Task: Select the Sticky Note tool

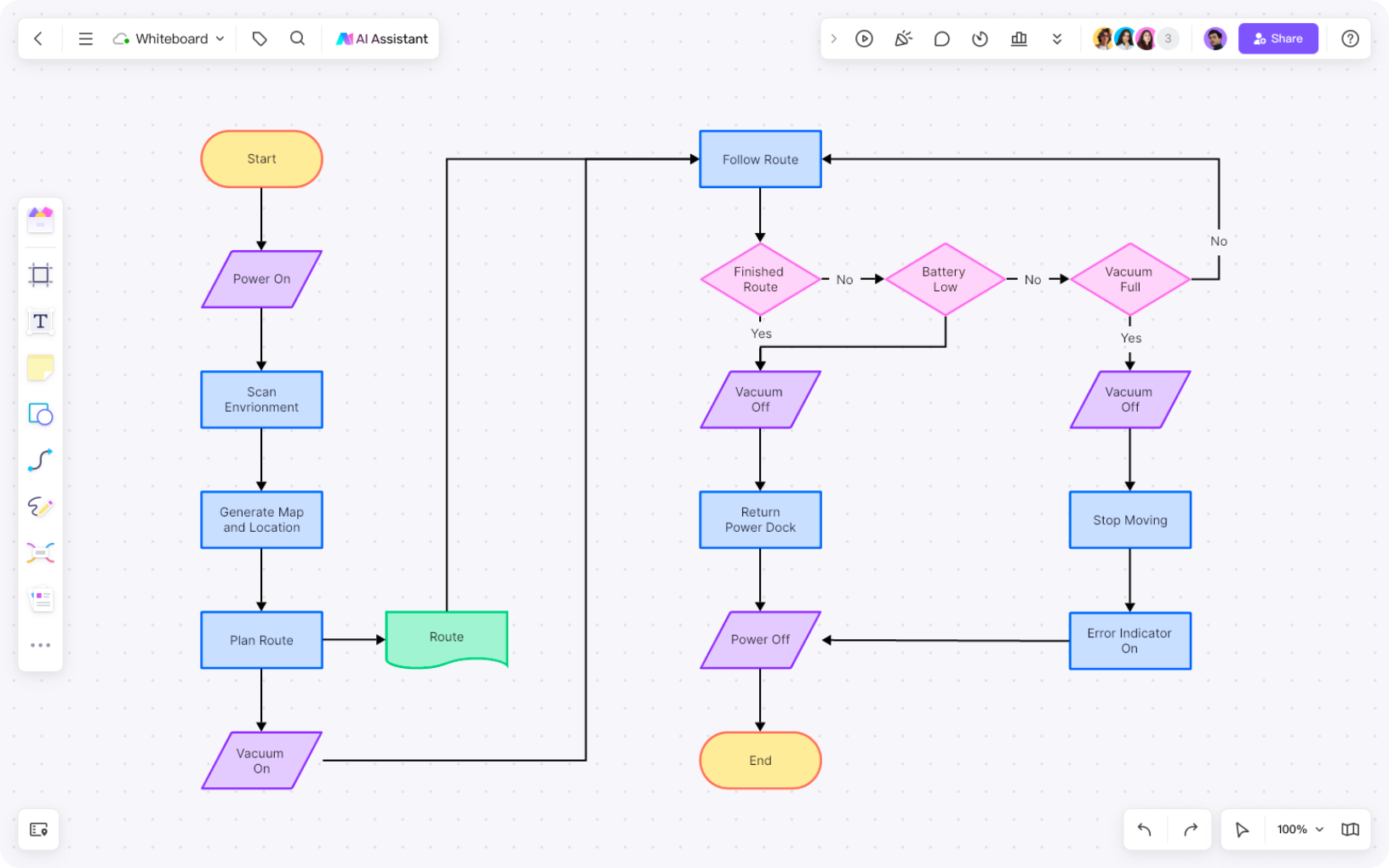Action: tap(40, 368)
